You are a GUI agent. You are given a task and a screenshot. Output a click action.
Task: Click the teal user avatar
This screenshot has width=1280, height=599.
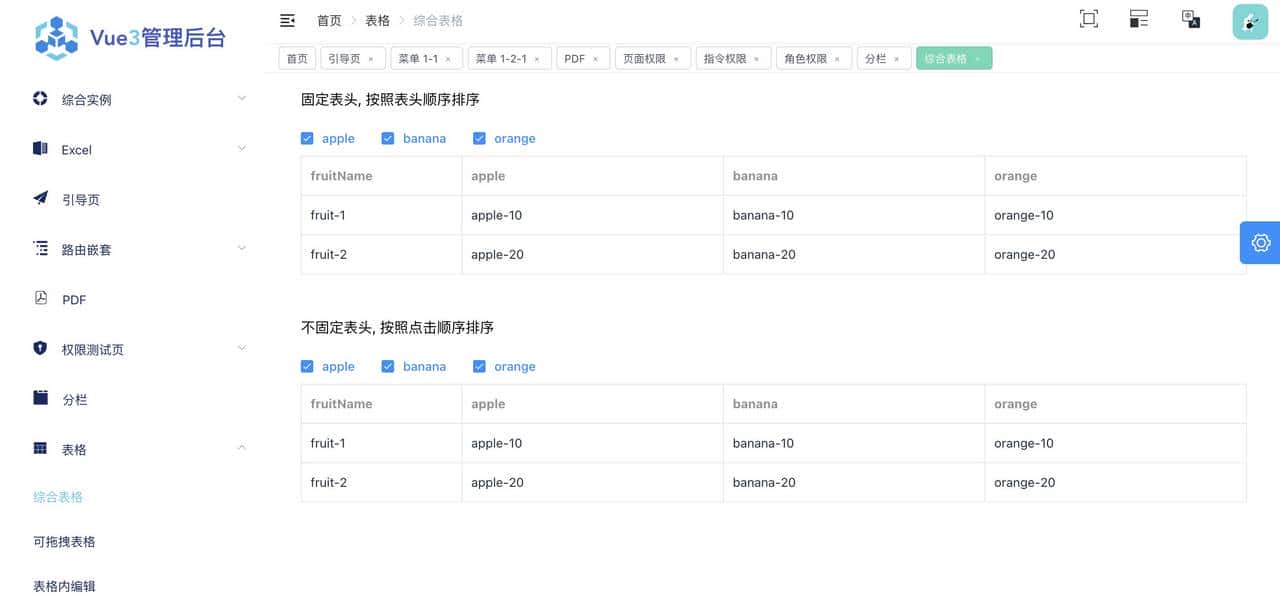[x=1249, y=21]
